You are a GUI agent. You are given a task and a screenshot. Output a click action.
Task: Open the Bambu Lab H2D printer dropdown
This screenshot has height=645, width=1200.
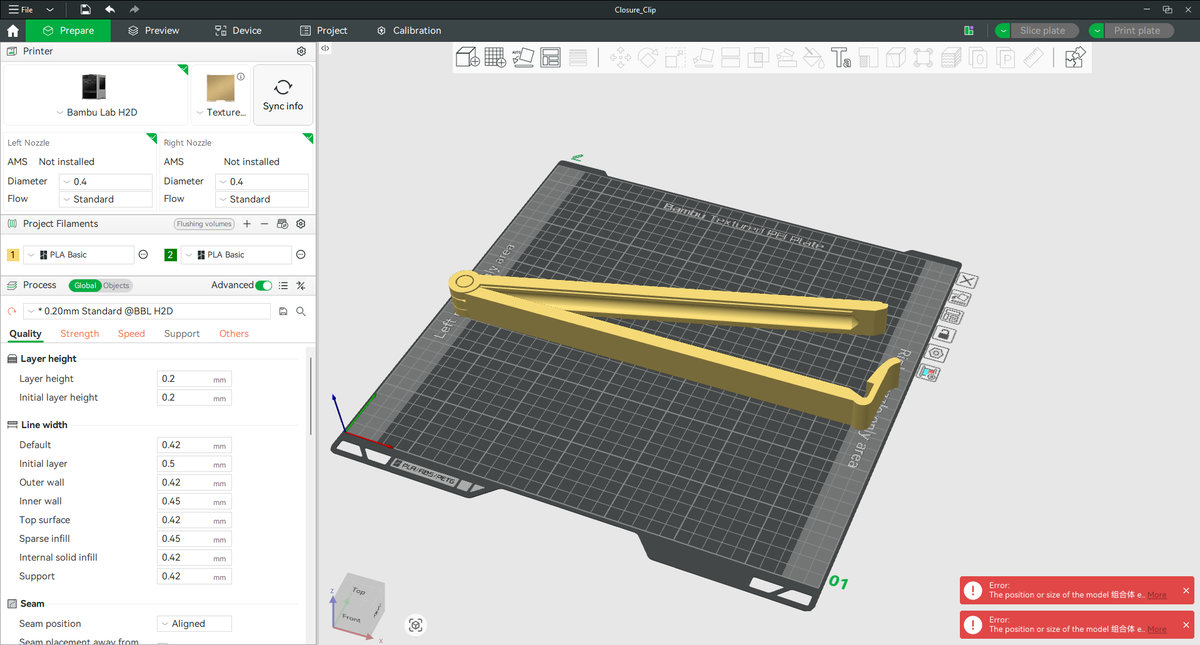pyautogui.click(x=96, y=112)
